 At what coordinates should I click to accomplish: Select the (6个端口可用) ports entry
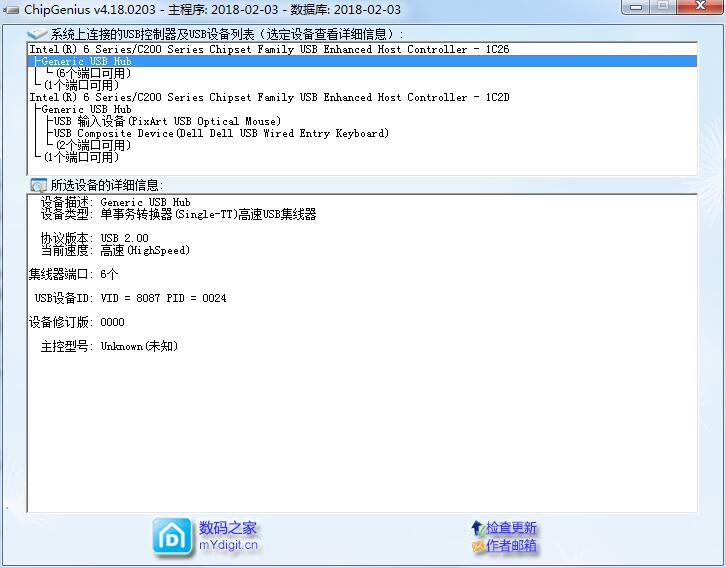[x=94, y=73]
